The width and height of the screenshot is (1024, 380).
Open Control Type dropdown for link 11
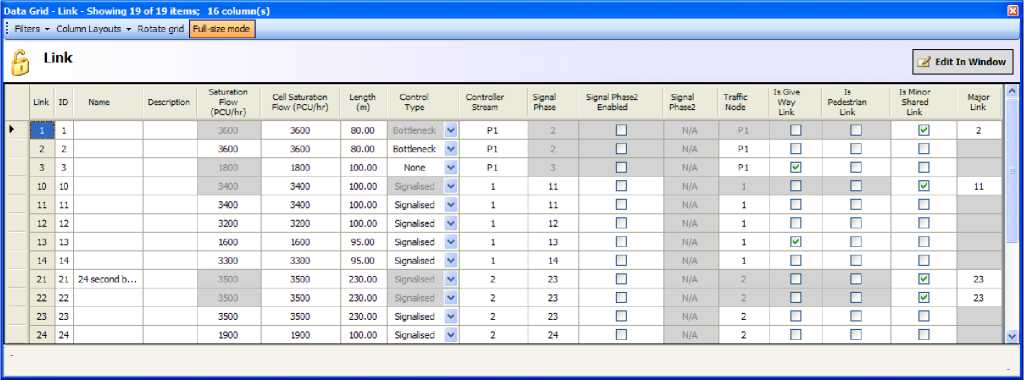pos(450,205)
